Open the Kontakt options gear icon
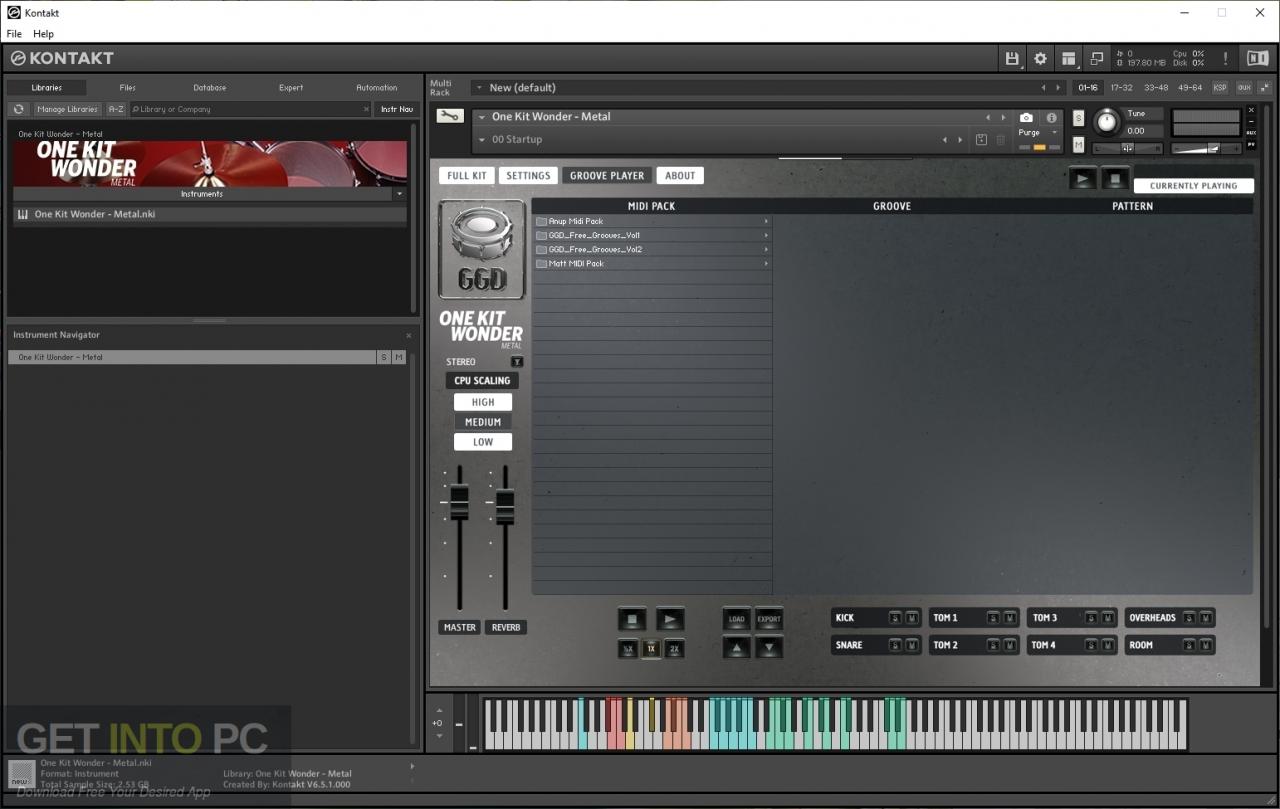 1040,58
